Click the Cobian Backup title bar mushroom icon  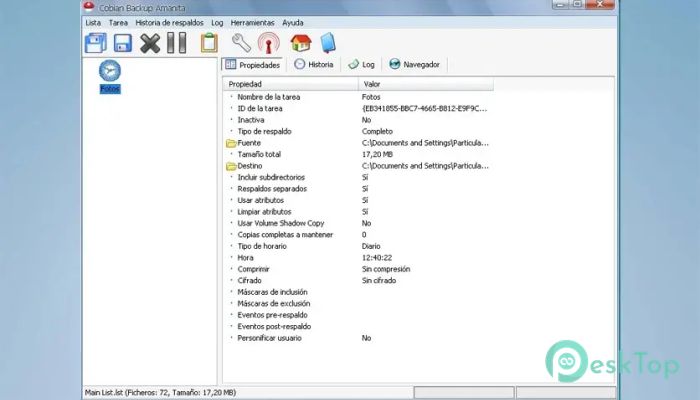[89, 6]
